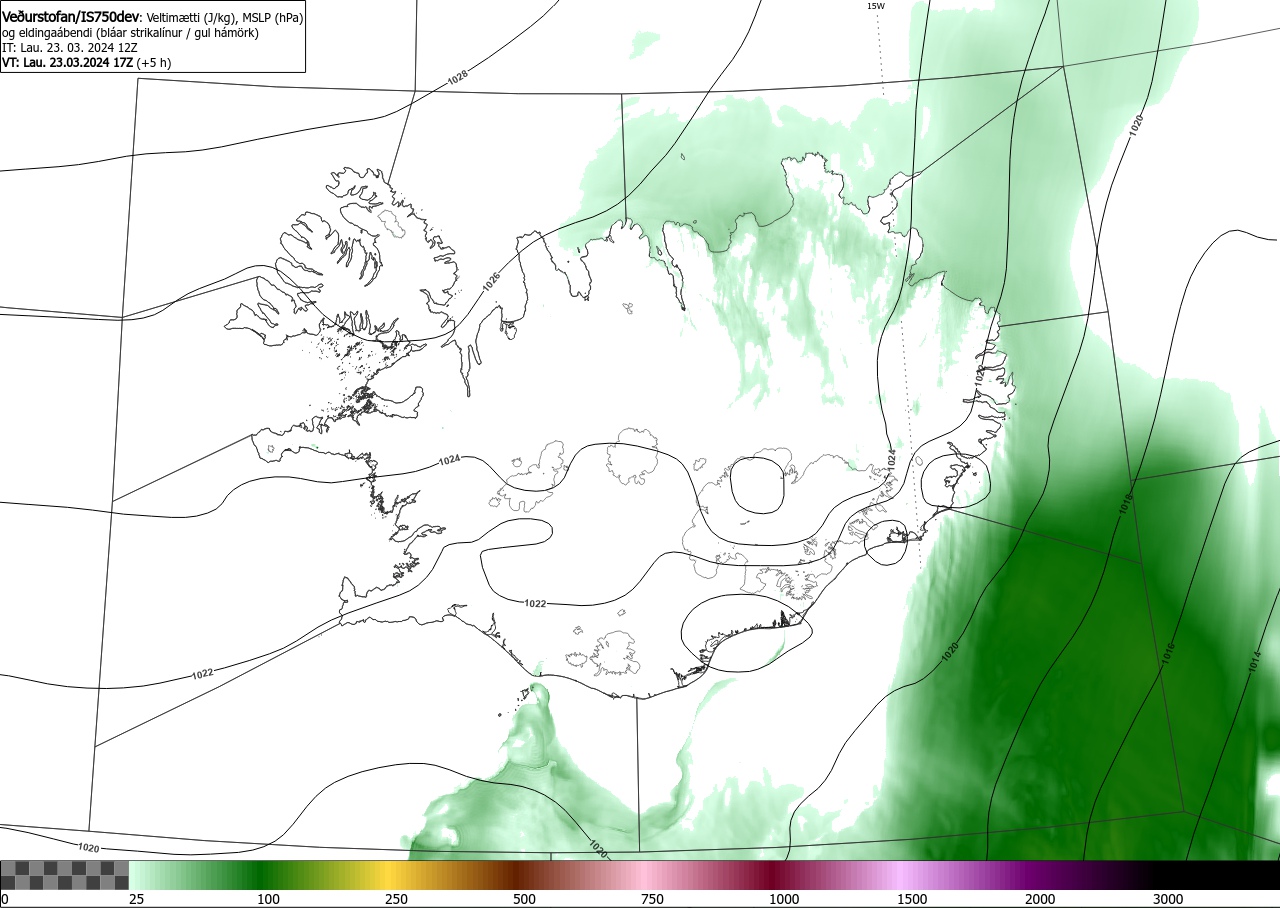Click the color bar tick label 0
Screen dimensions: 1280x908
click(4, 899)
